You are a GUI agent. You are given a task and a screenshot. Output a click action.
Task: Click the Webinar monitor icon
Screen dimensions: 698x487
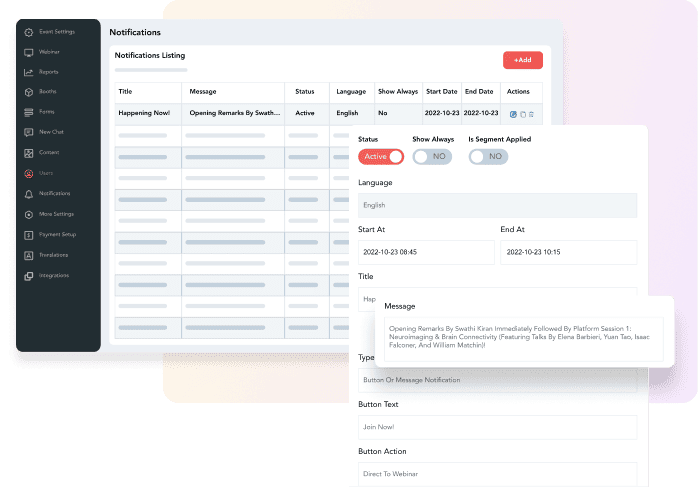tap(29, 52)
